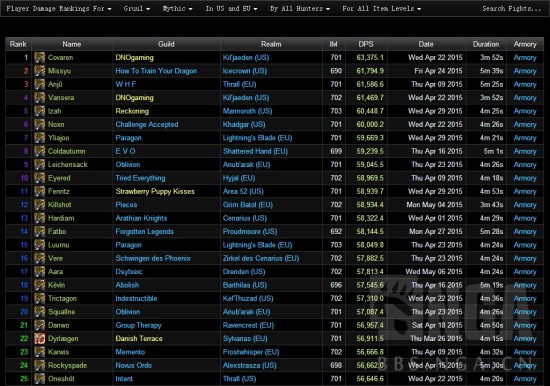
Task: Sort by the Date column header
Action: [426, 44]
